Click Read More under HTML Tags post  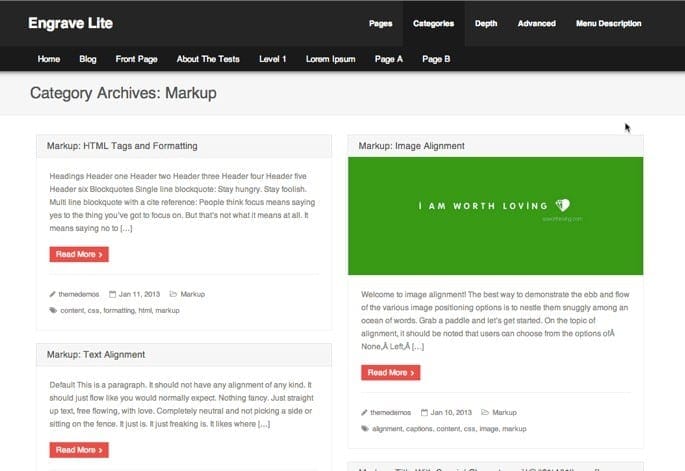79,254
